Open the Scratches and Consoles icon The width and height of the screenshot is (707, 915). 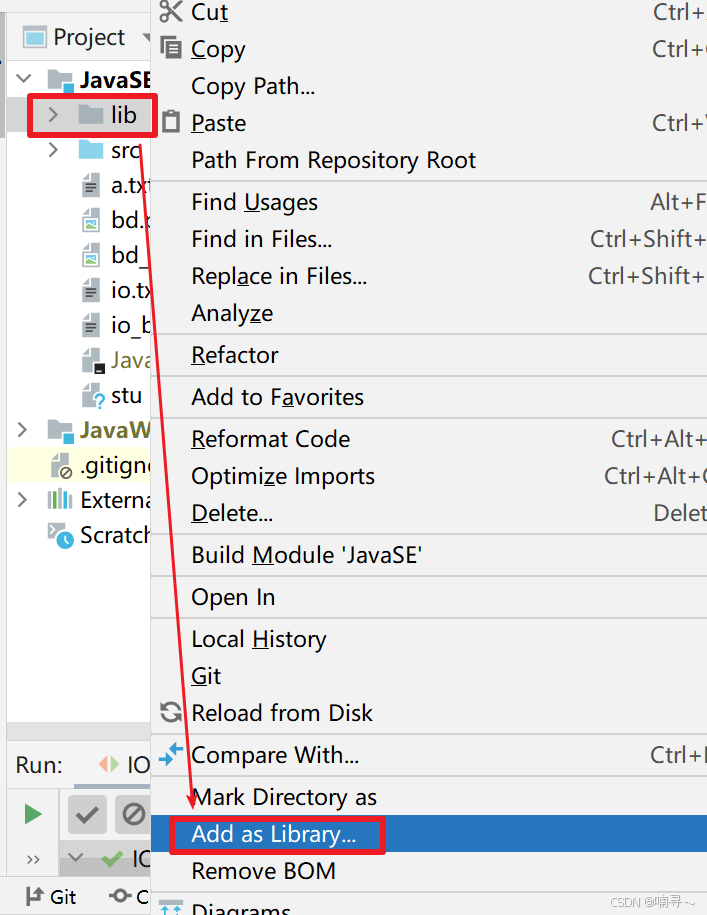(59, 535)
